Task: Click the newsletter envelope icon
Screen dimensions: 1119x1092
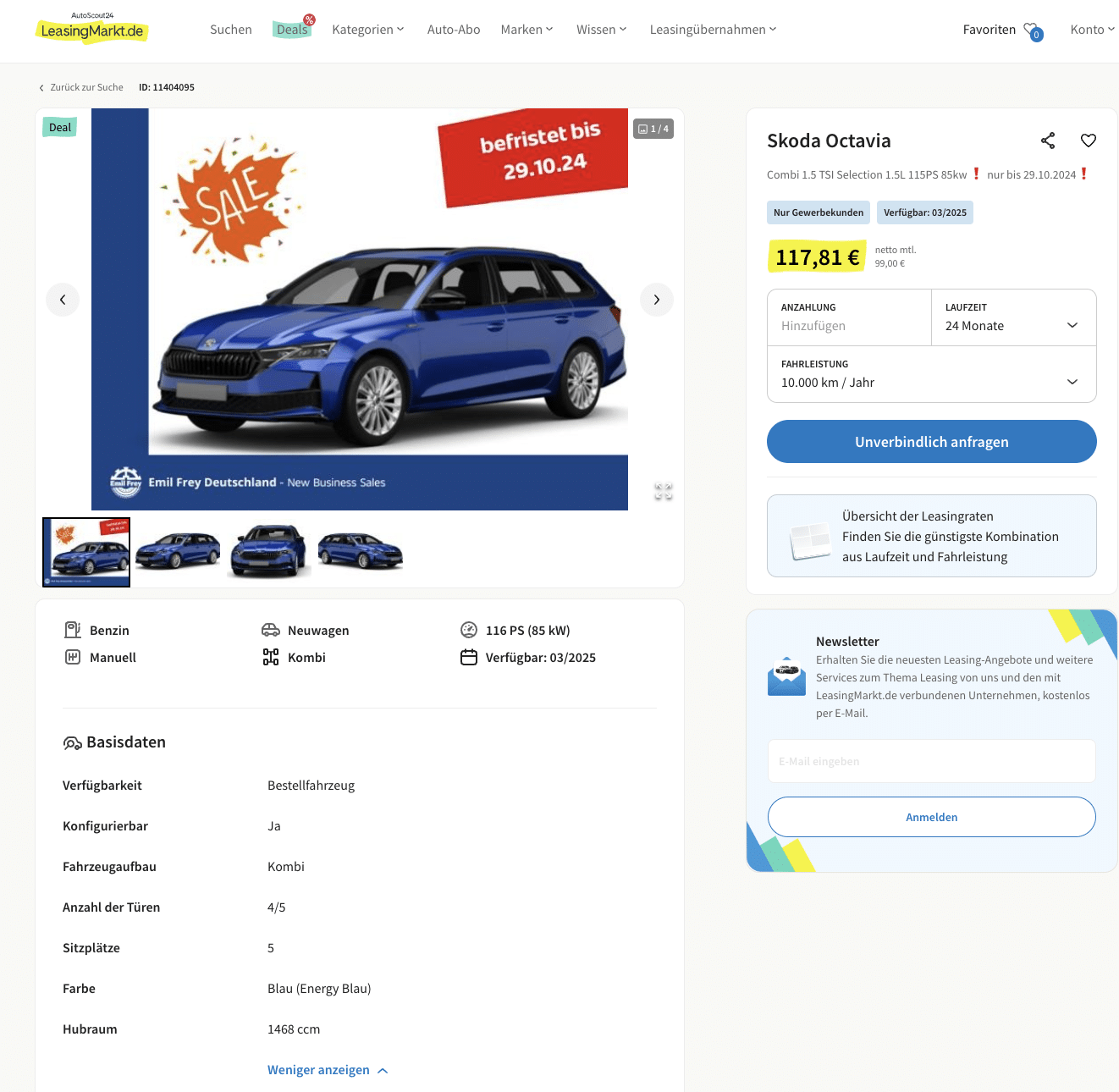Action: pyautogui.click(x=787, y=676)
